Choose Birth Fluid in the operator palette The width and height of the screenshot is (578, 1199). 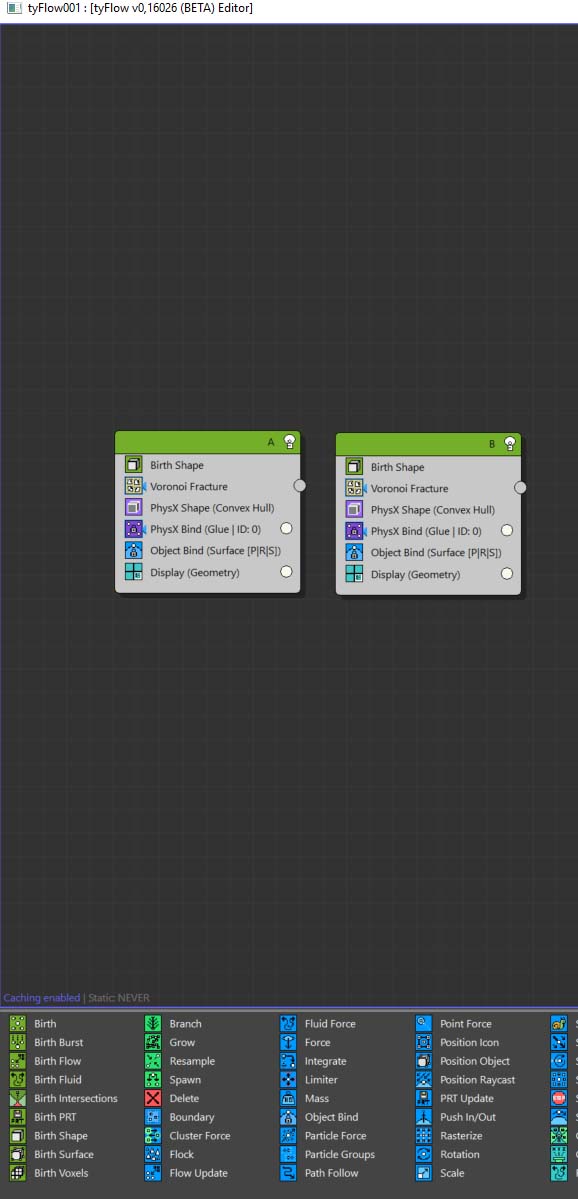coord(45,1080)
